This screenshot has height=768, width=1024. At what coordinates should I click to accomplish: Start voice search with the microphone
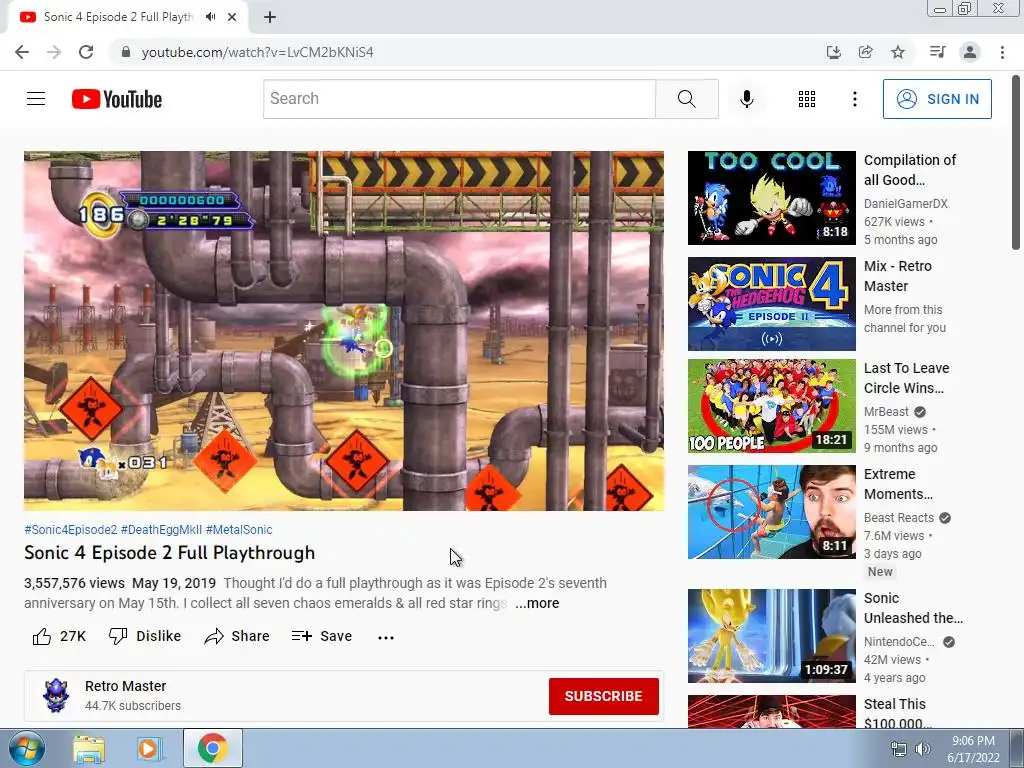click(x=746, y=99)
